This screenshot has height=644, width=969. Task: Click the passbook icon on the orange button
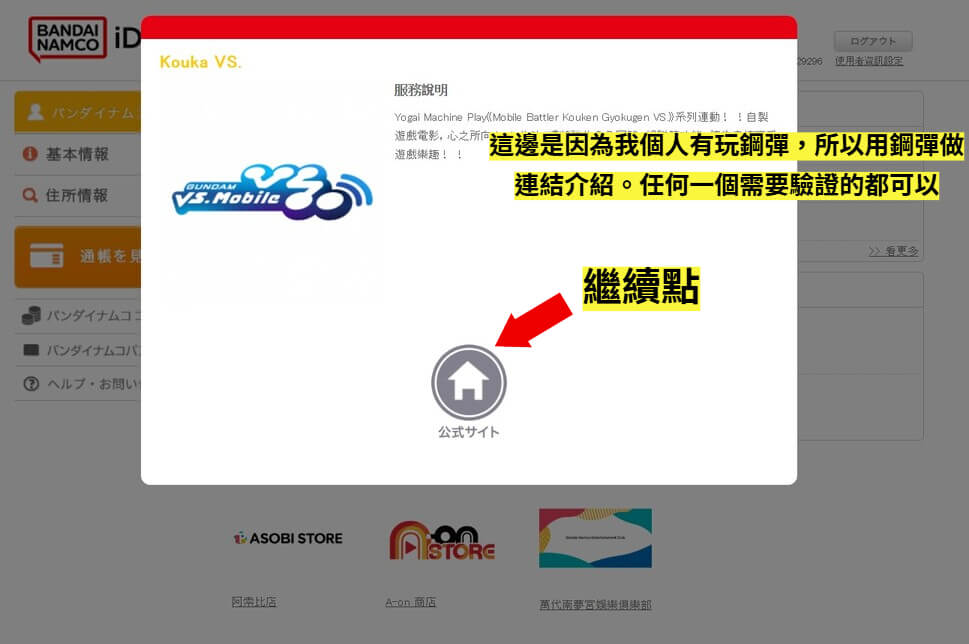tap(47, 255)
